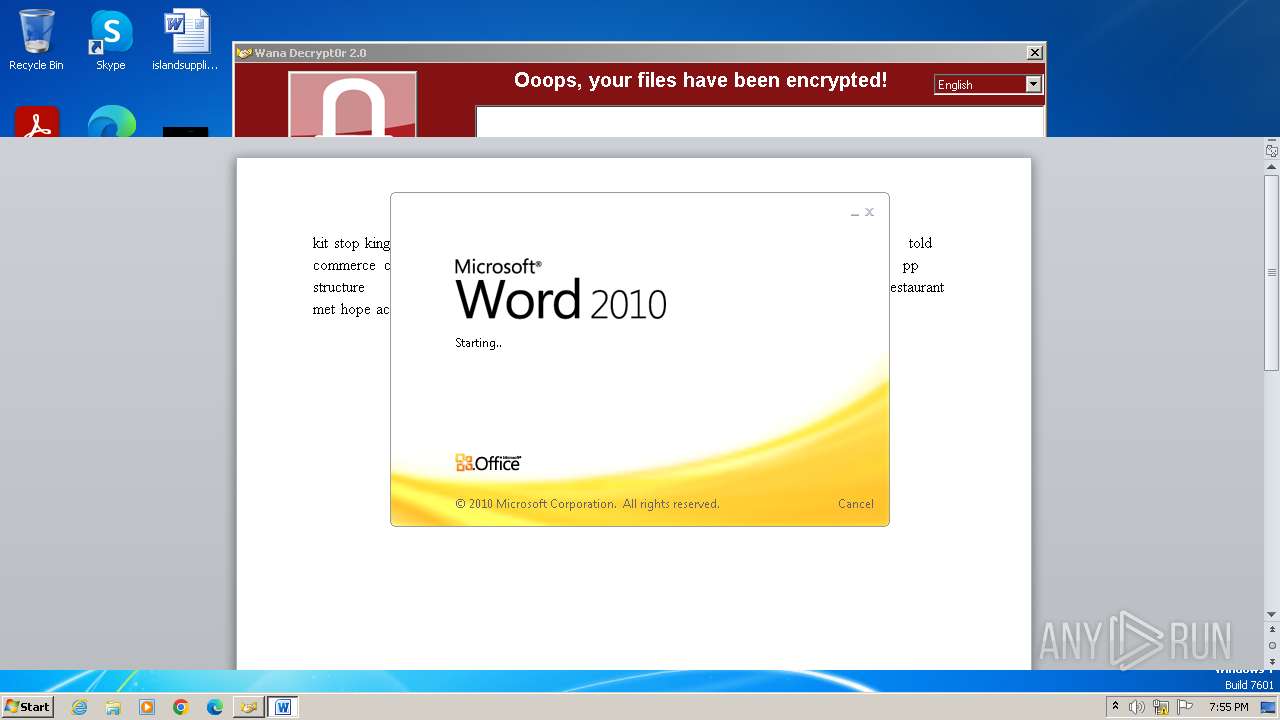Viewport: 1280px width, 720px height.
Task: Open File Explorer from taskbar
Action: [113, 707]
